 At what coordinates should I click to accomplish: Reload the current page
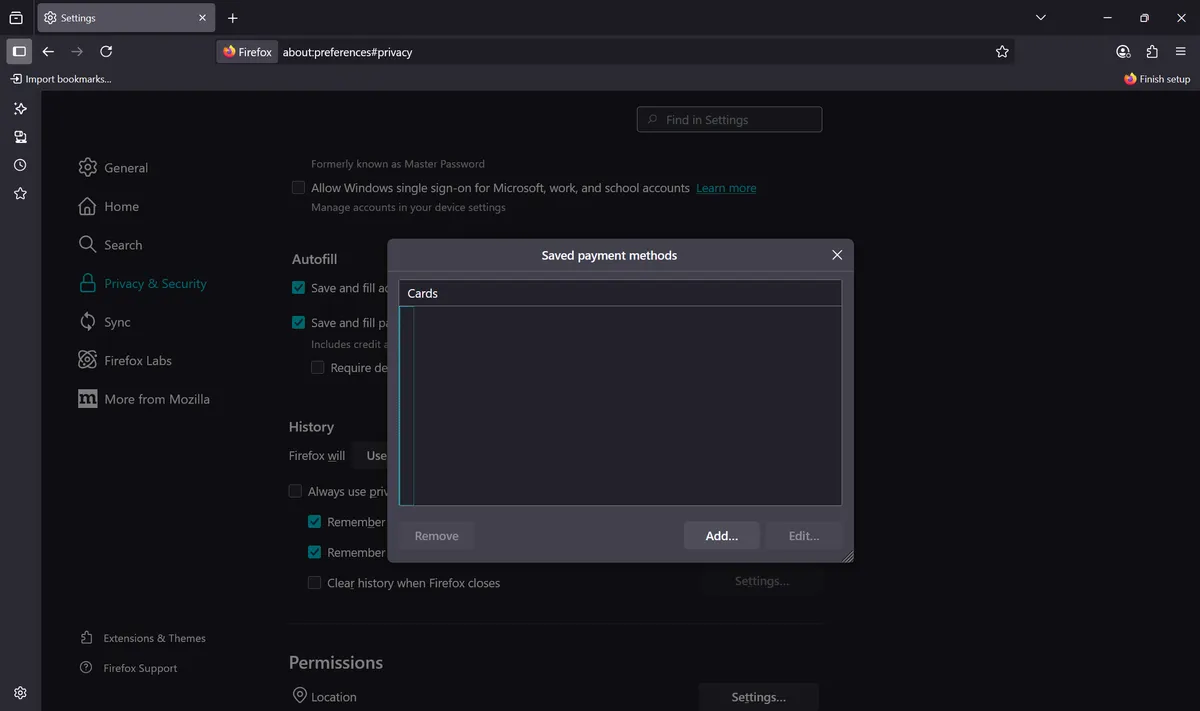106,52
